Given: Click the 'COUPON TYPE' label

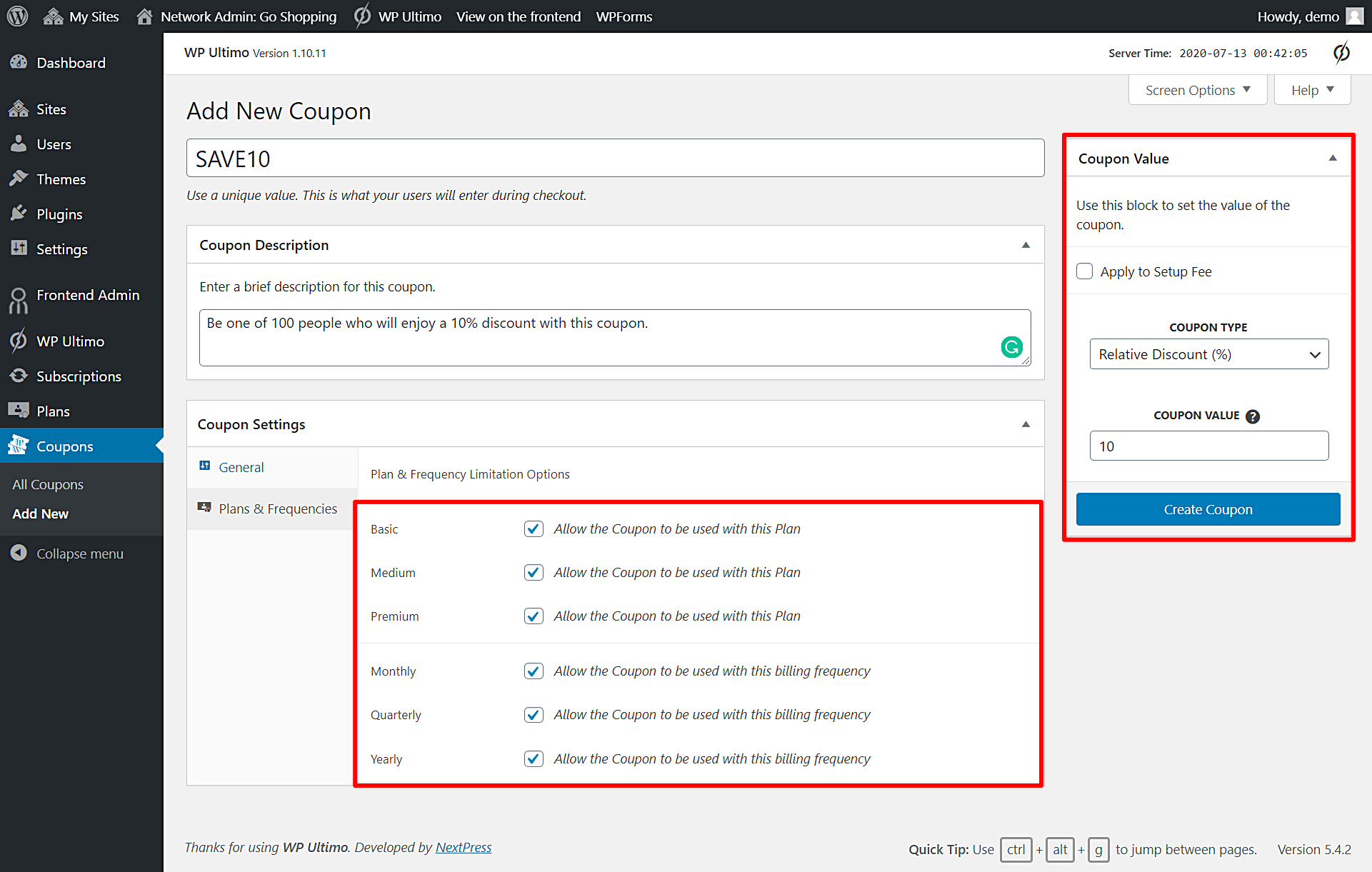Looking at the screenshot, I should [x=1208, y=327].
